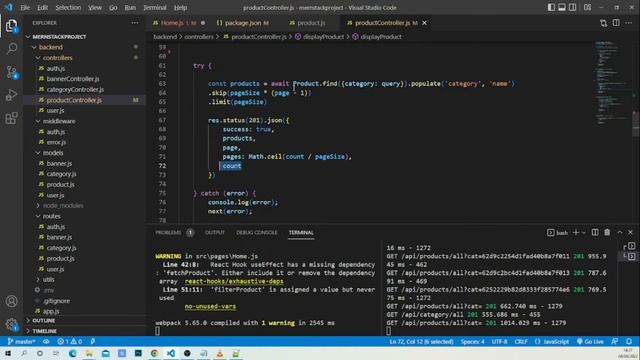Change CRLF end of line sequence
Image resolution: width=640 pixels, height=360 pixels.
click(x=521, y=341)
